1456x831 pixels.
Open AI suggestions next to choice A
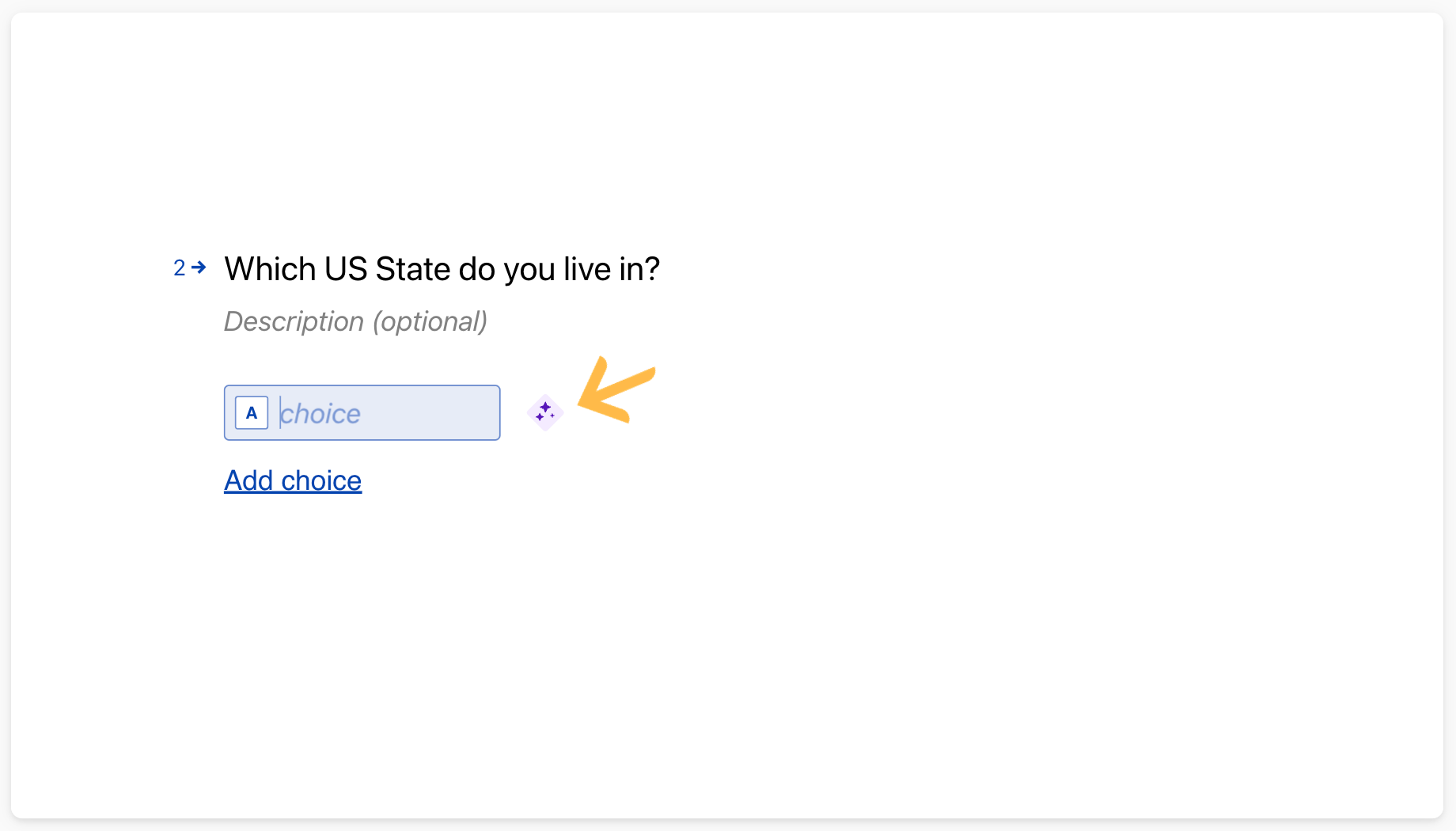[545, 412]
